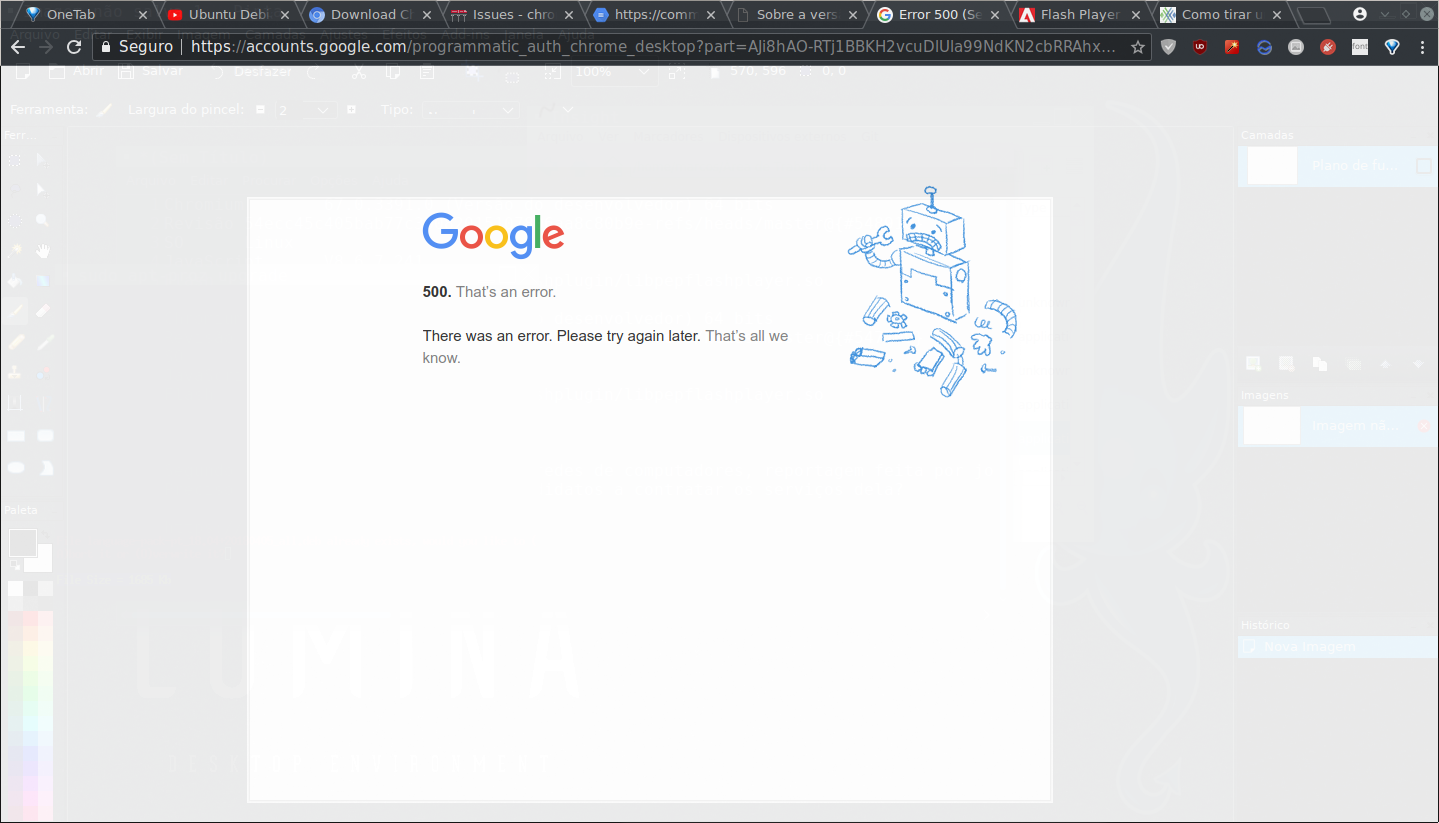Bookmark this page with the star icon

[x=1137, y=47]
